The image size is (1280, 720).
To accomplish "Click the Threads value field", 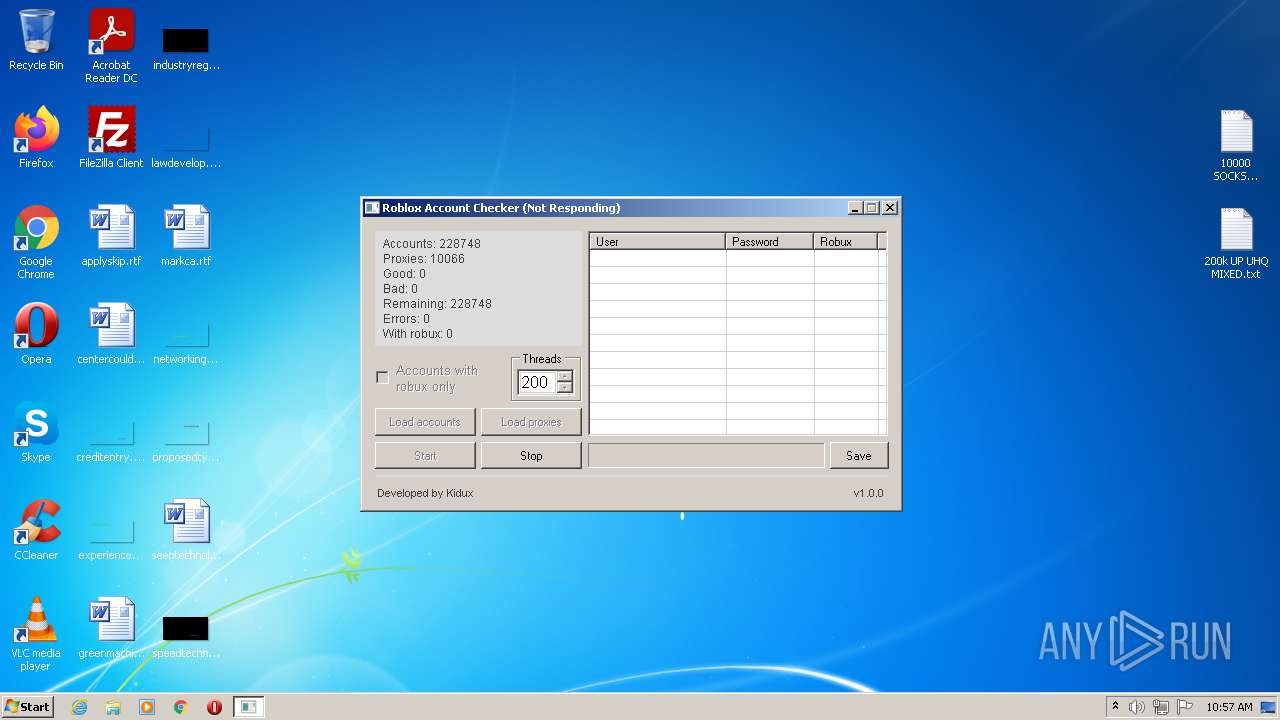I will pos(537,382).
